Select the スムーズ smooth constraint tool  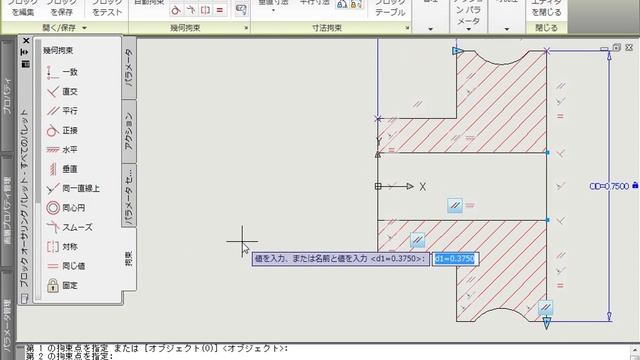tap(69, 227)
